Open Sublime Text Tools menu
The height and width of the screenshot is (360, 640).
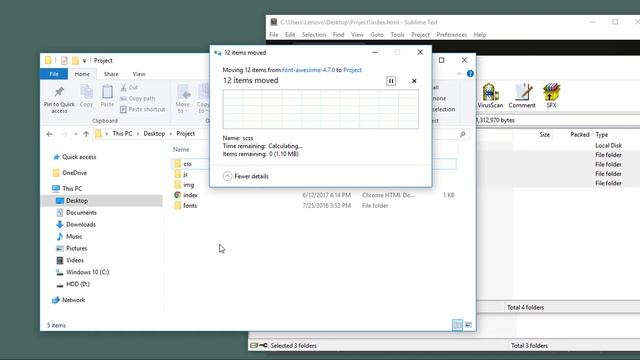397,35
